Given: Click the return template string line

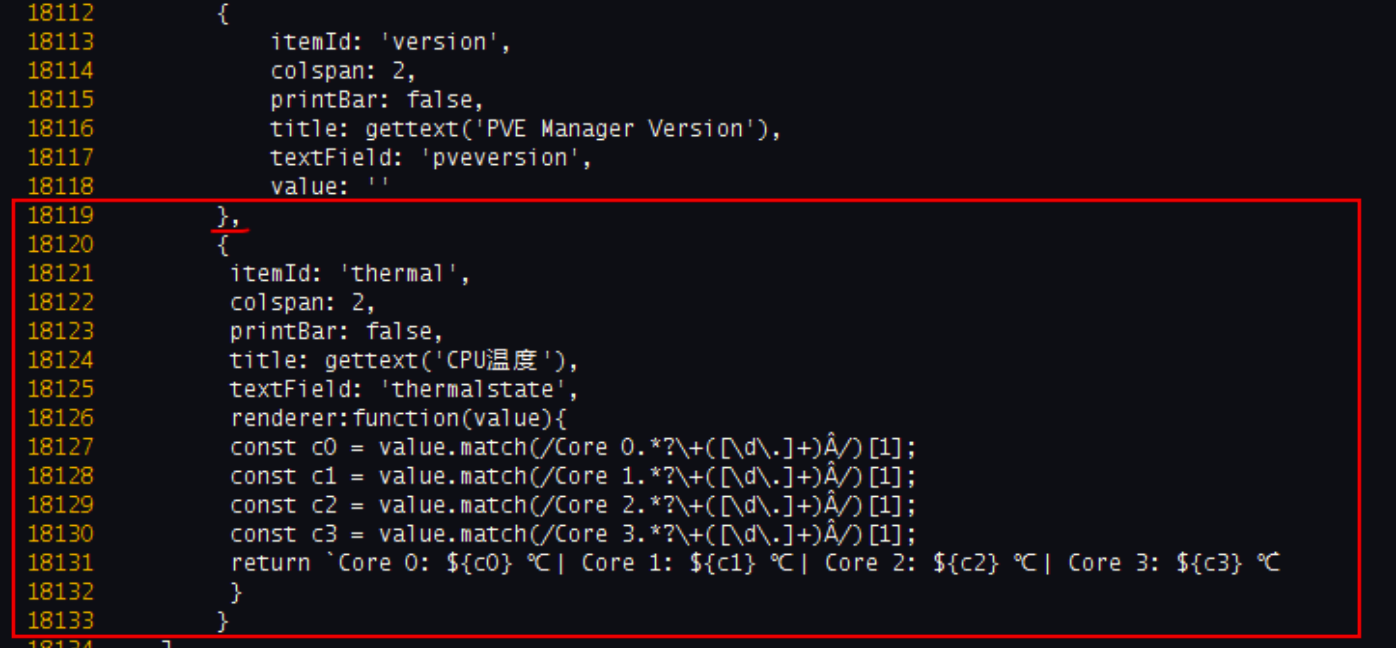Looking at the screenshot, I should click(x=755, y=563).
